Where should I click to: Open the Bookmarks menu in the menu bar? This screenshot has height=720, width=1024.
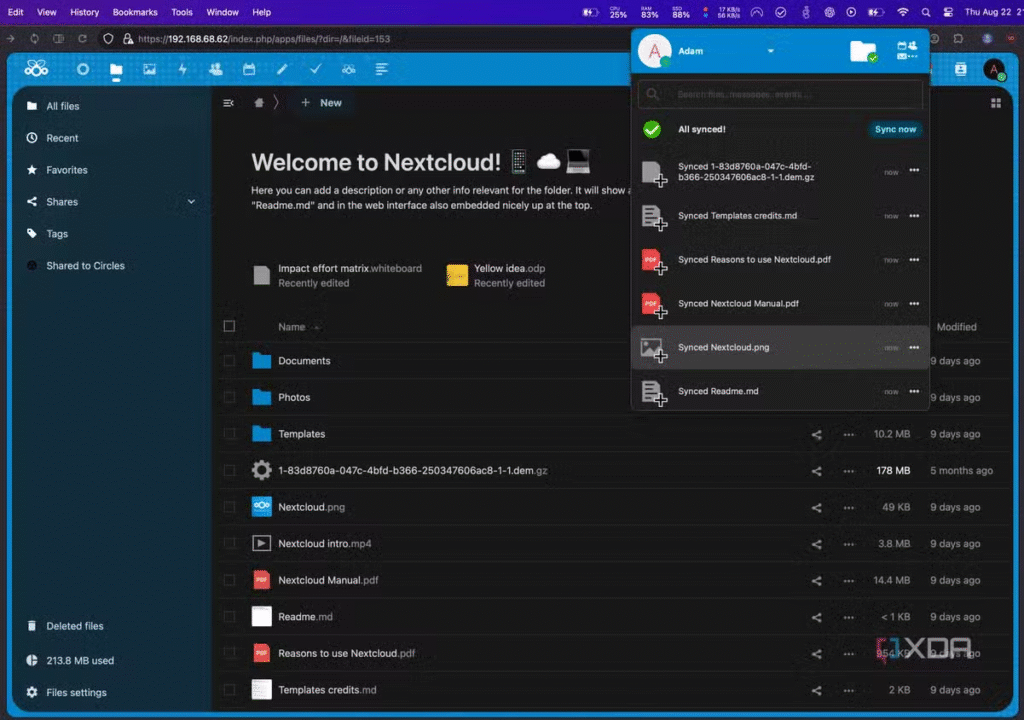135,12
